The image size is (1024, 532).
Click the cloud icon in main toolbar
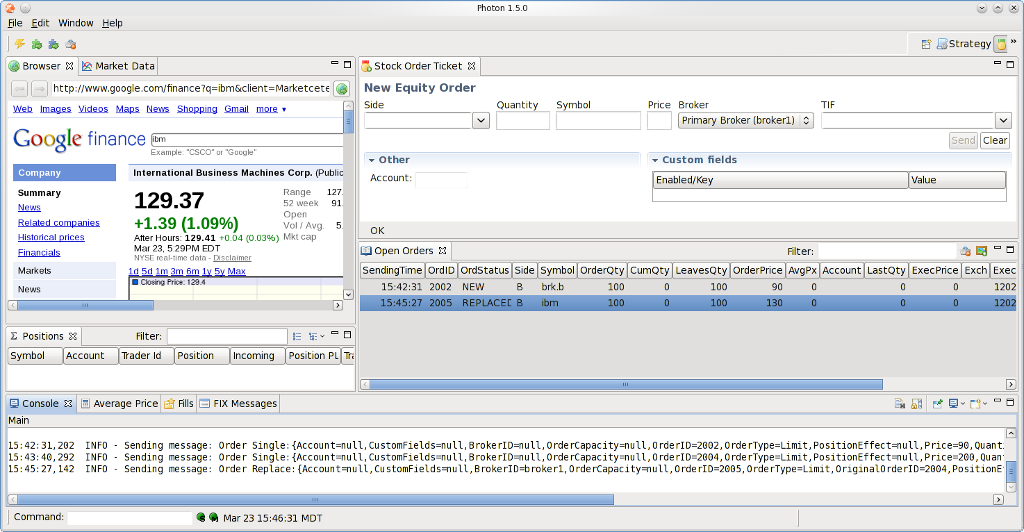click(70, 44)
